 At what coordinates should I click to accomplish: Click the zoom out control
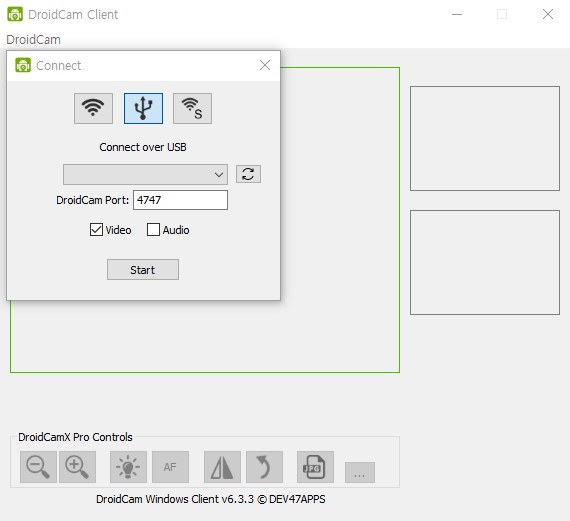coord(38,467)
